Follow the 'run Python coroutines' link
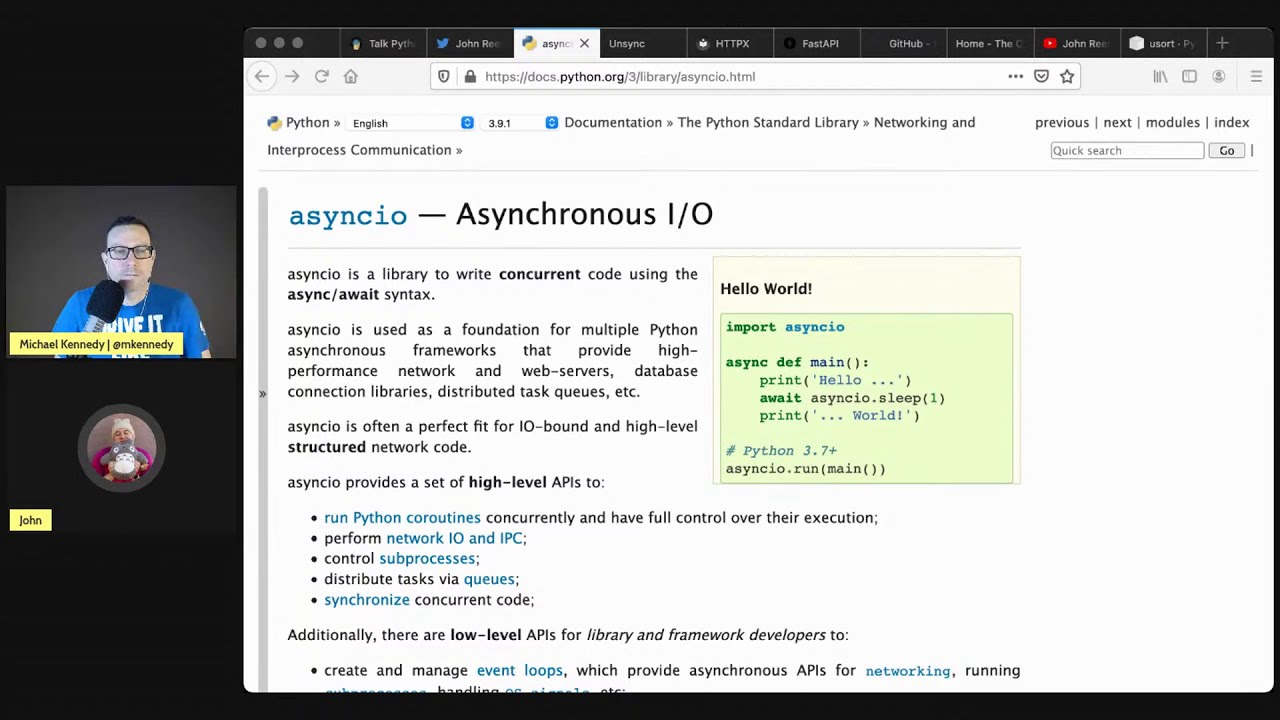This screenshot has width=1280, height=720. coord(402,517)
